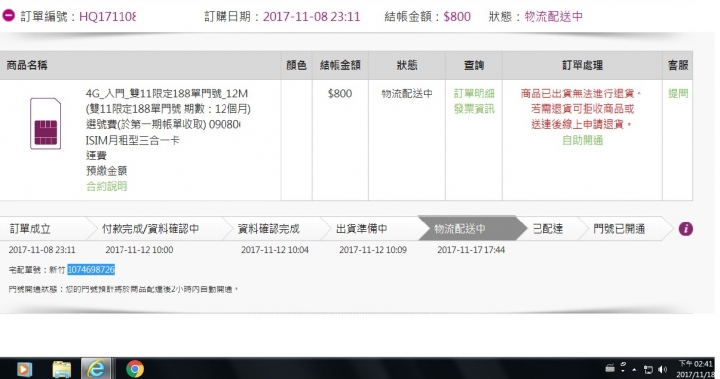720x379 pixels.
Task: Open Google Chrome from the taskbar
Action: (135, 369)
